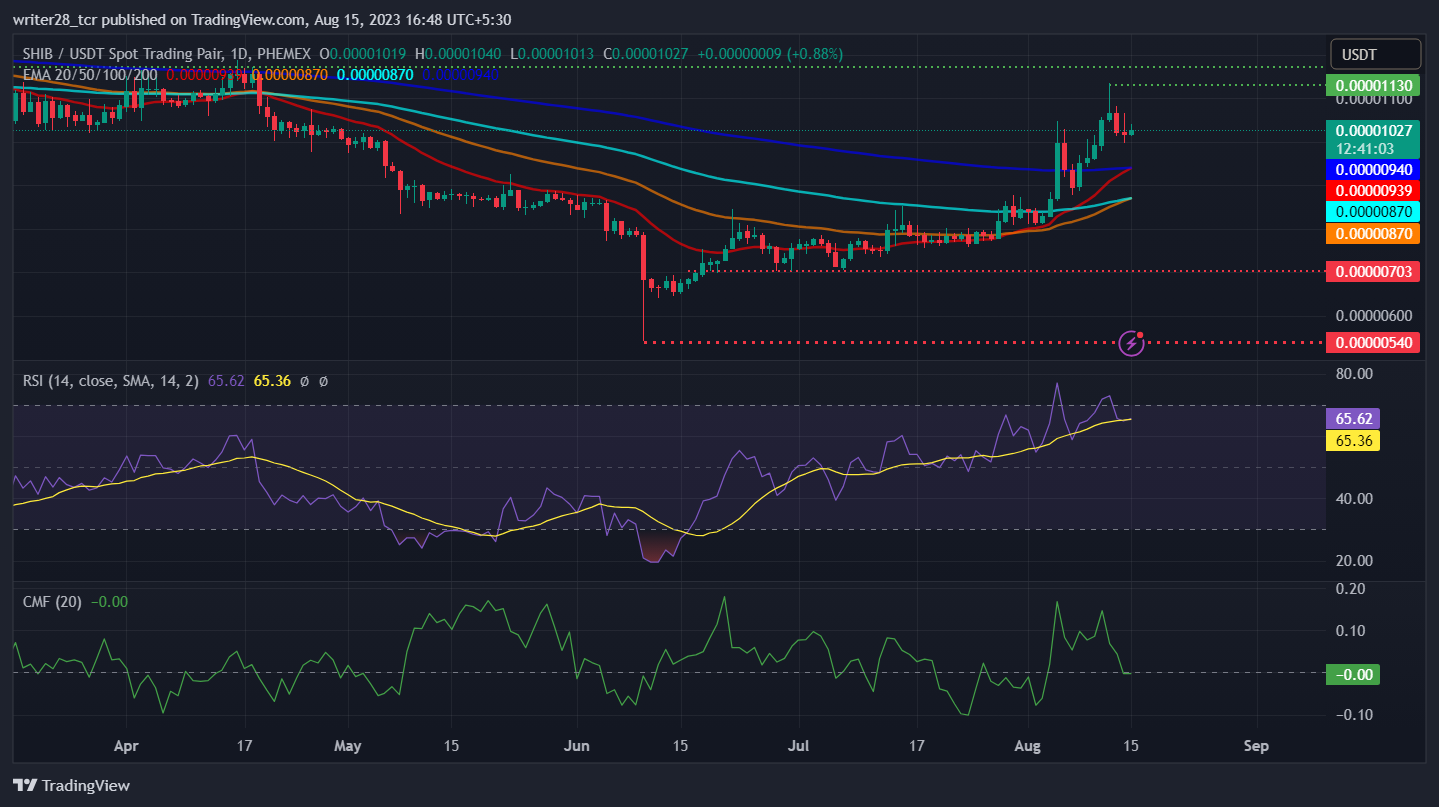1439x807 pixels.
Task: Click the 0.00001130 green price label
Action: (1371, 85)
